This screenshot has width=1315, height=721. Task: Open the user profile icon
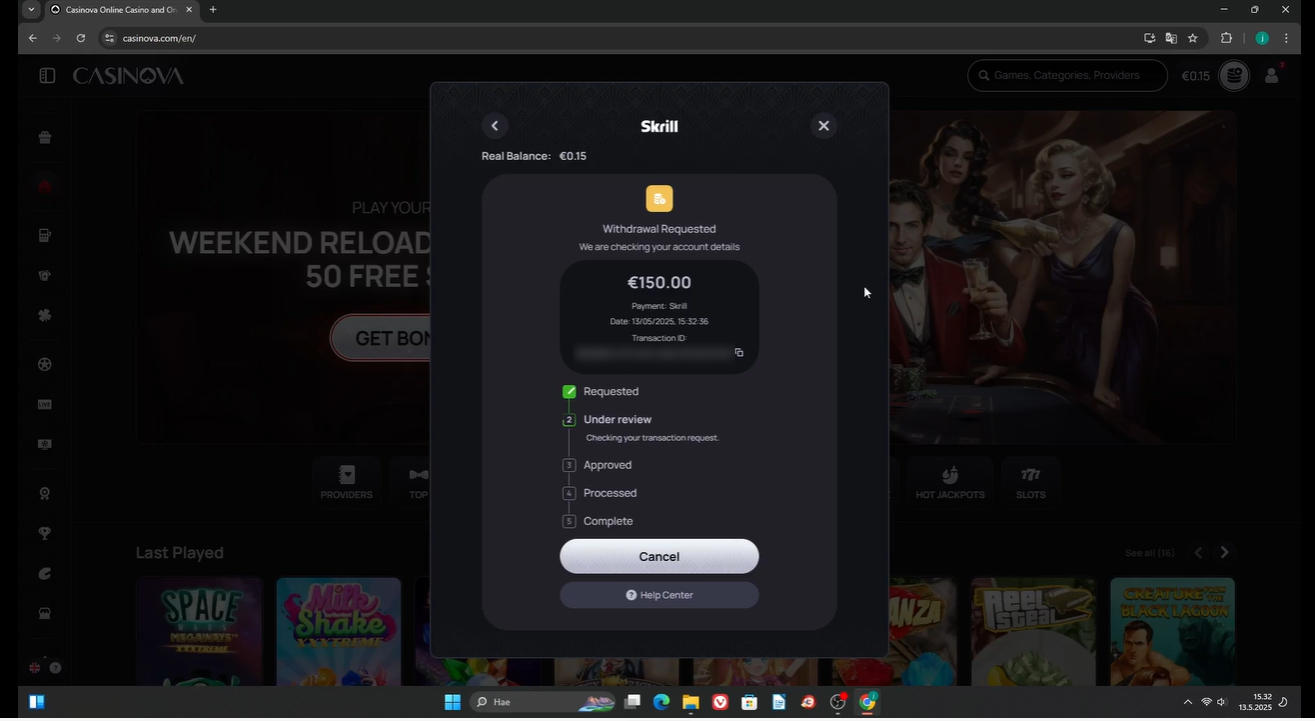(x=1272, y=76)
